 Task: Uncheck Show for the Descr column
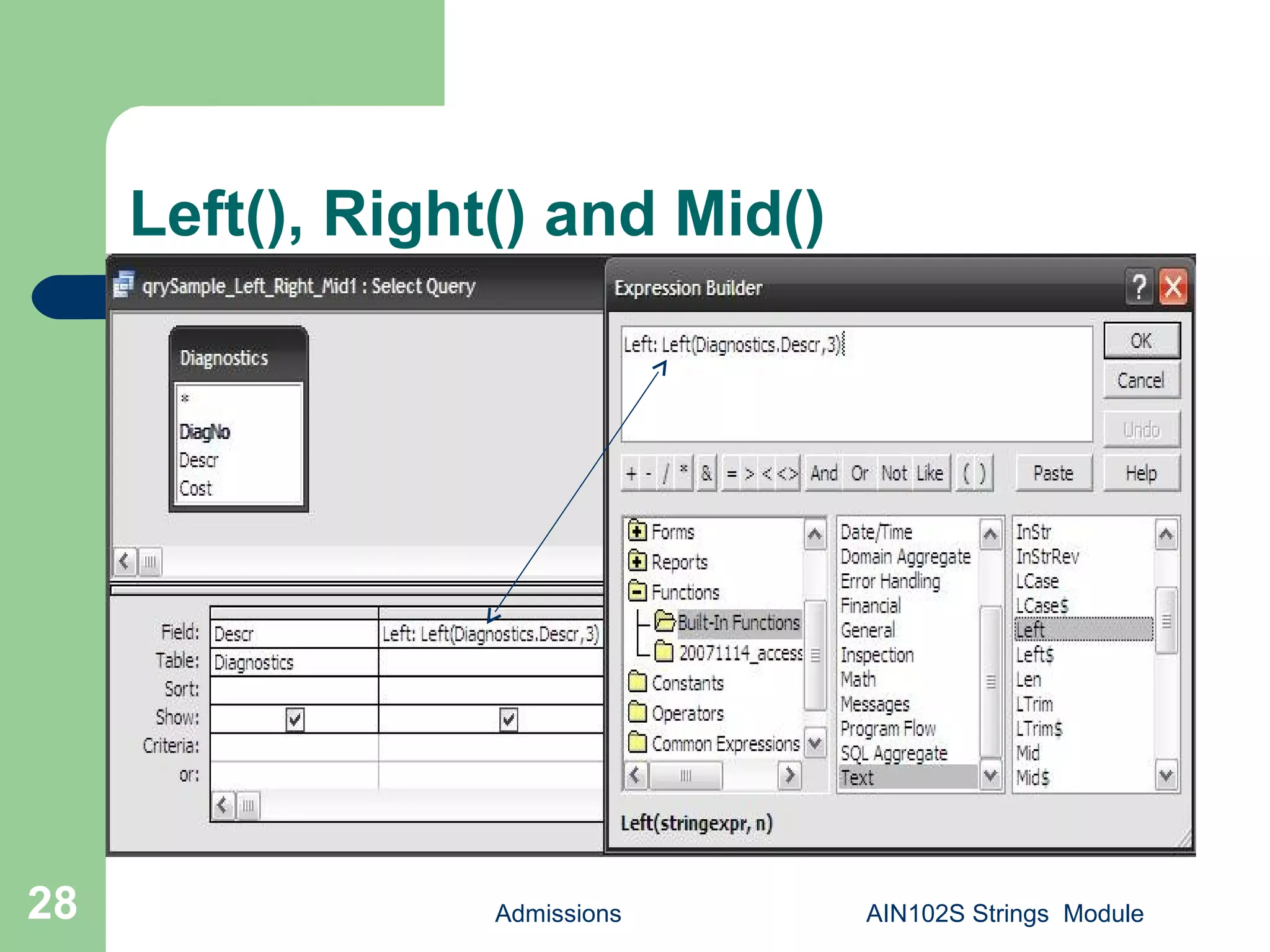(x=295, y=720)
